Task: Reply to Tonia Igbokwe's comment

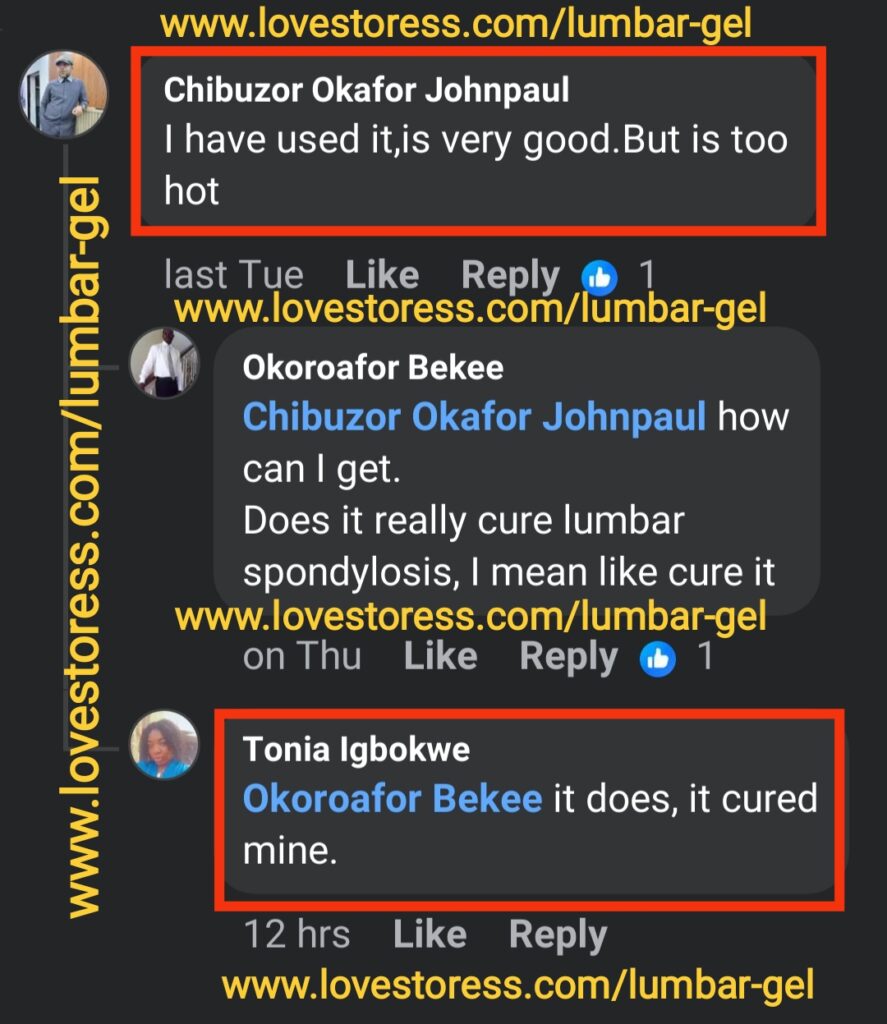Action: [x=558, y=936]
